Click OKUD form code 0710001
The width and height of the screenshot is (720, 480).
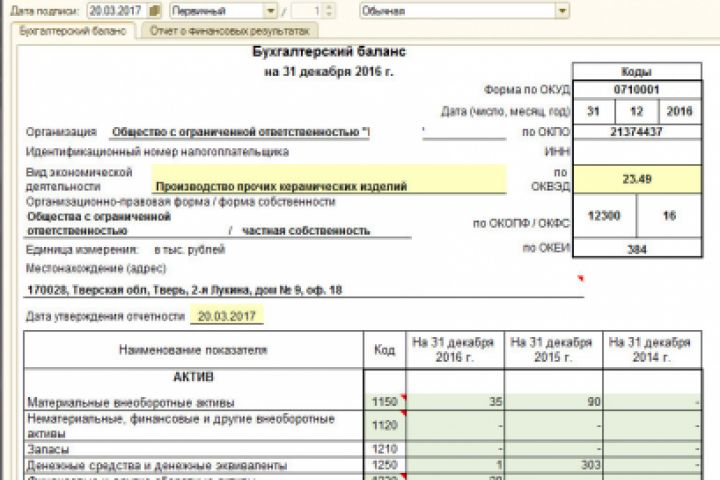click(637, 89)
